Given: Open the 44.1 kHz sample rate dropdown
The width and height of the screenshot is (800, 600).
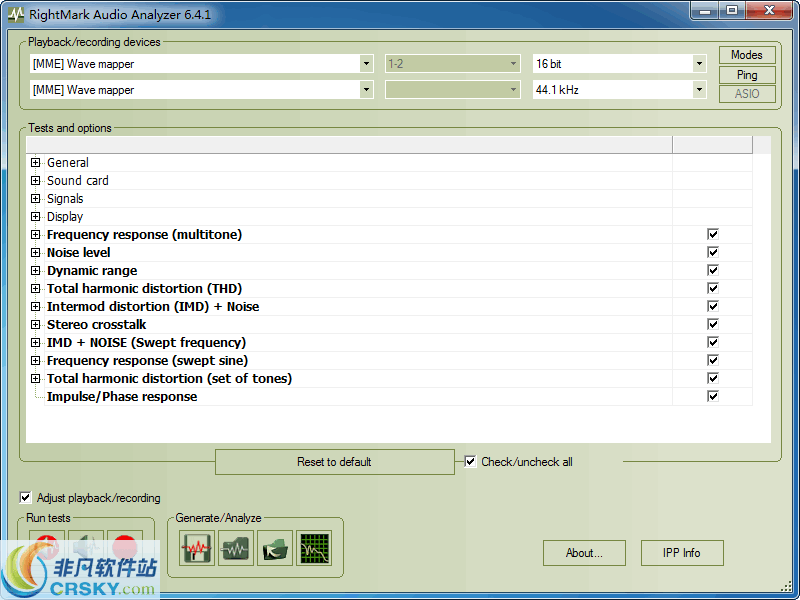Looking at the screenshot, I should [619, 90].
